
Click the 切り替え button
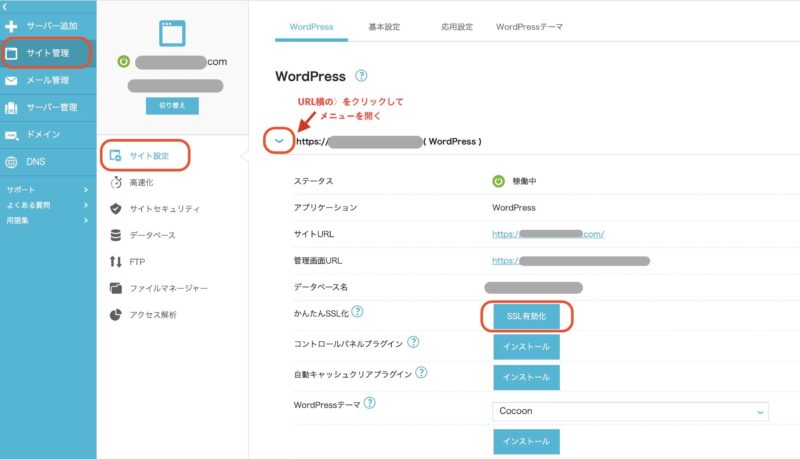click(172, 106)
